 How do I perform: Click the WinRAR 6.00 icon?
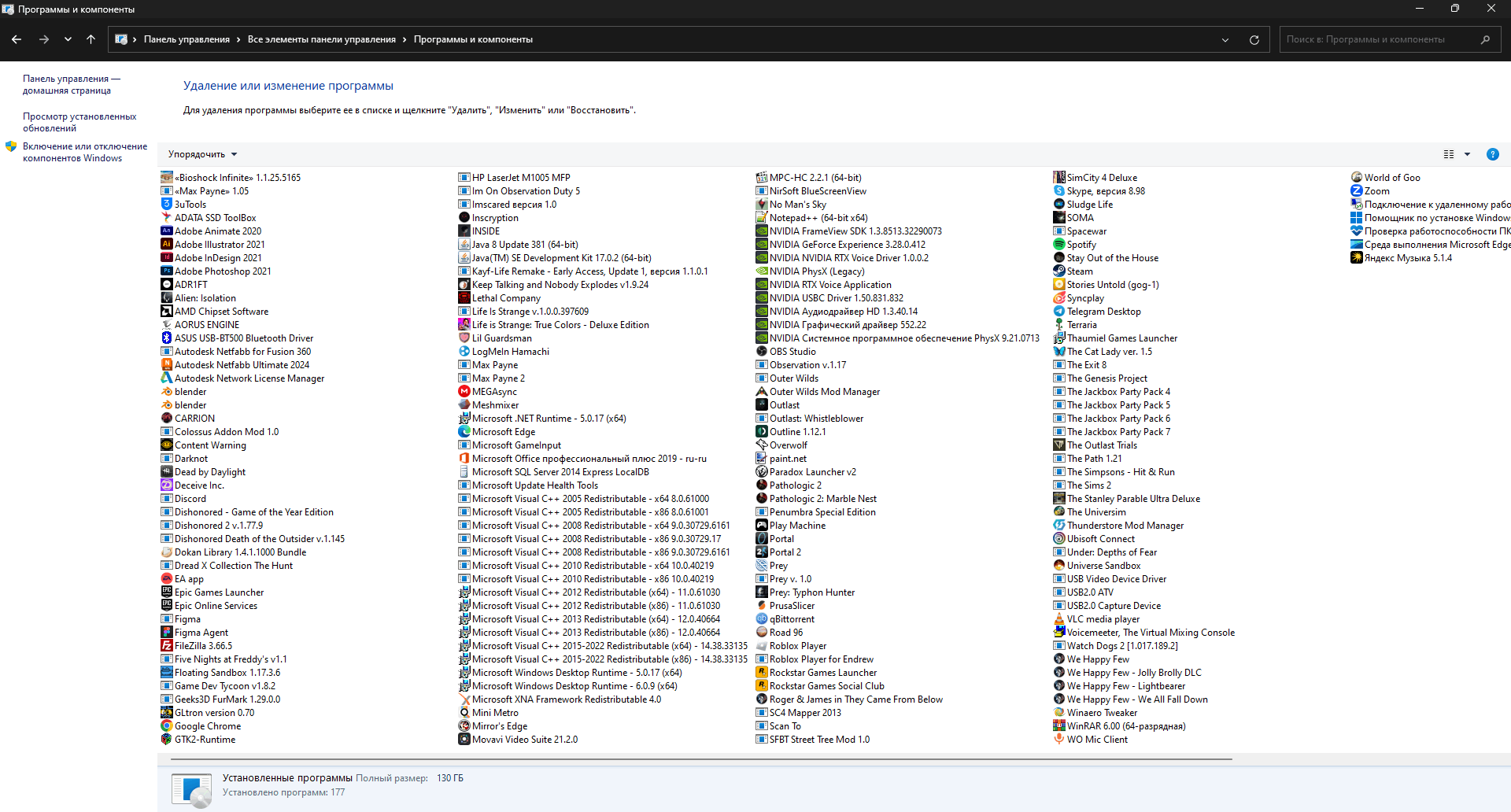coord(1059,726)
